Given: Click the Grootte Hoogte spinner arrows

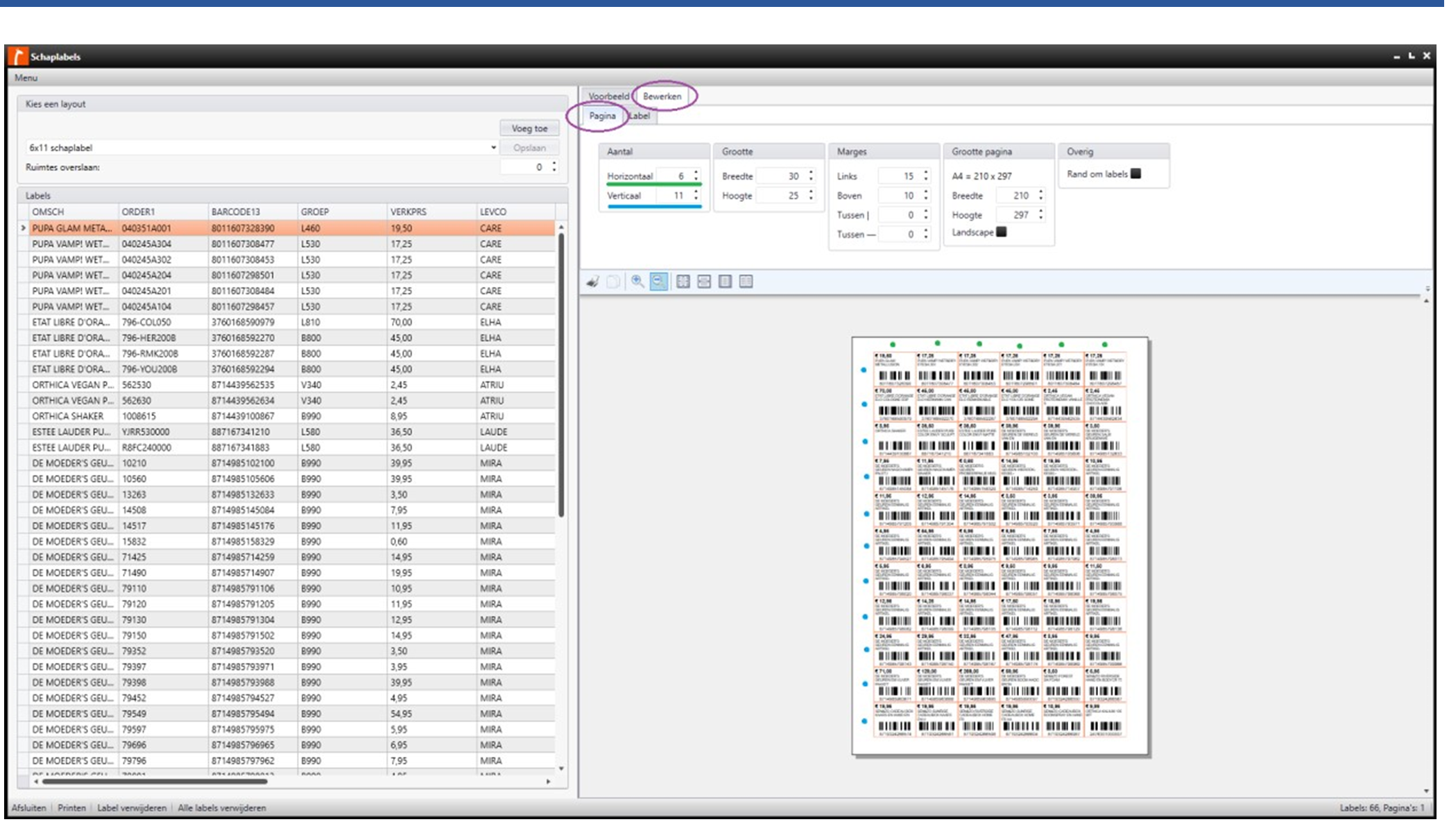Looking at the screenshot, I should [811, 196].
